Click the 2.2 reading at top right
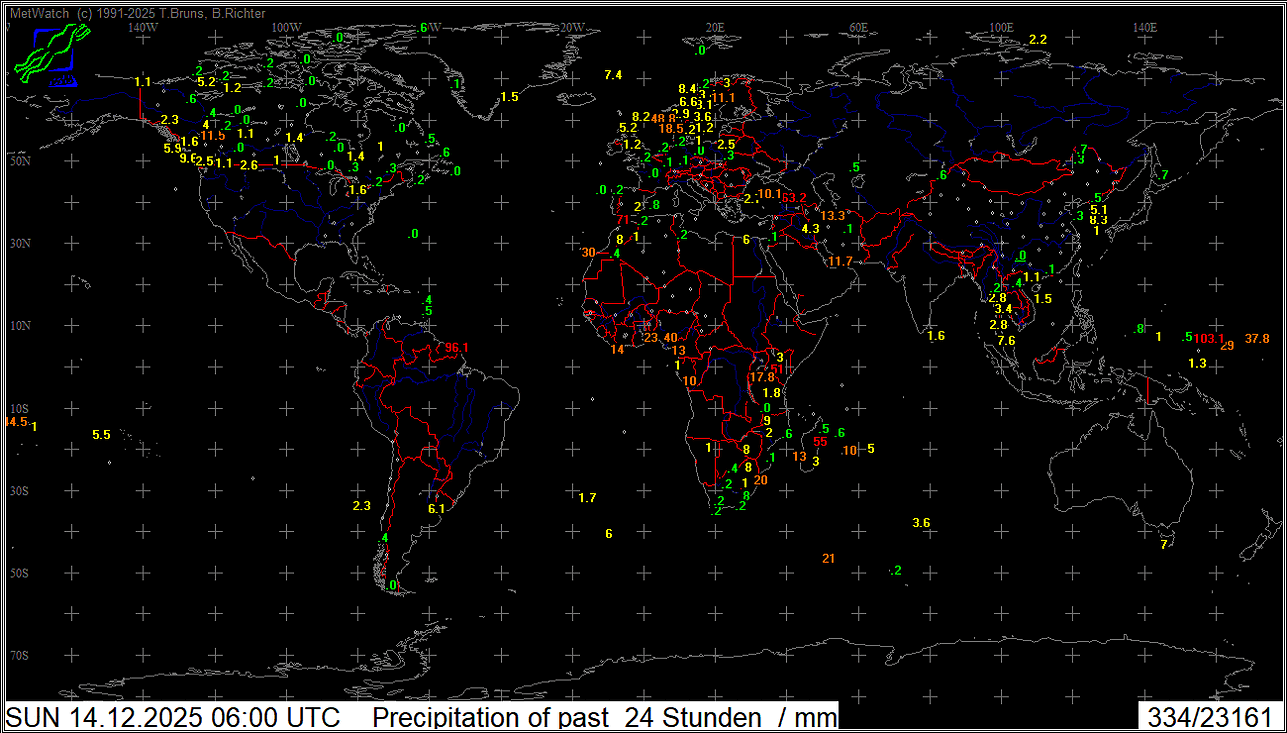This screenshot has height=733, width=1287. 1037,39
